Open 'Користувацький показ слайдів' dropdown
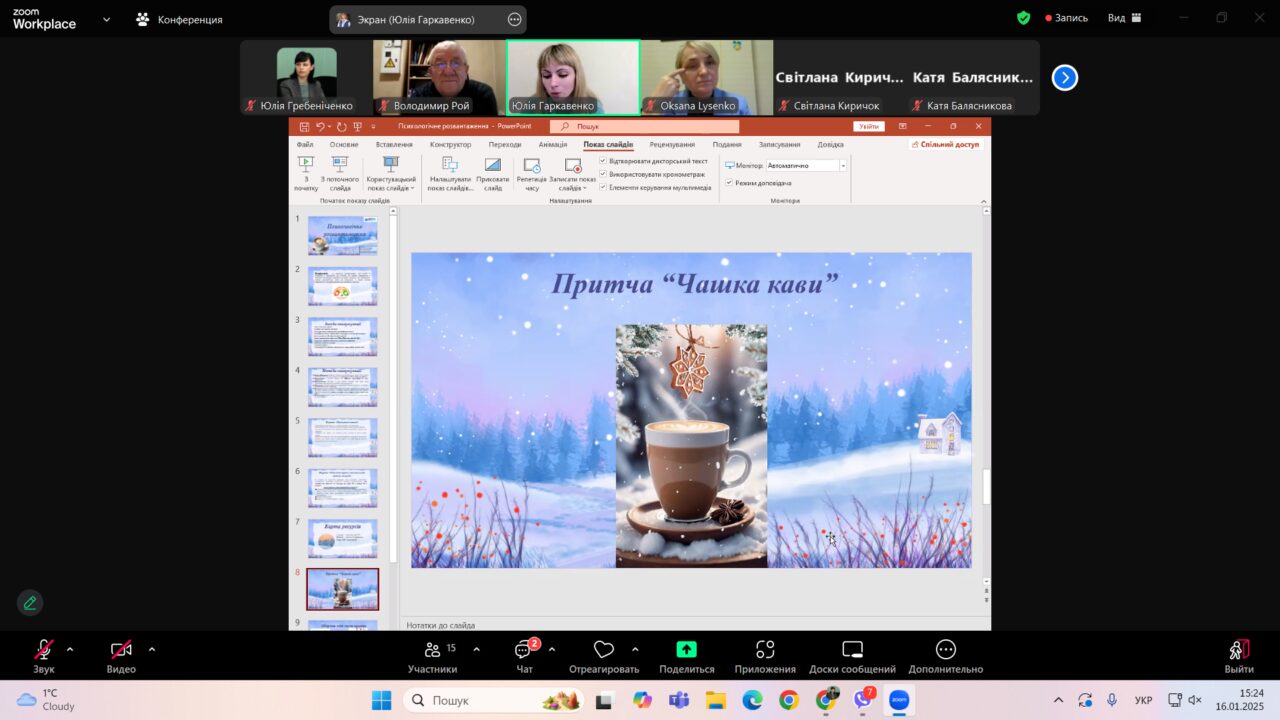Image resolution: width=1280 pixels, height=720 pixels. pos(391,174)
